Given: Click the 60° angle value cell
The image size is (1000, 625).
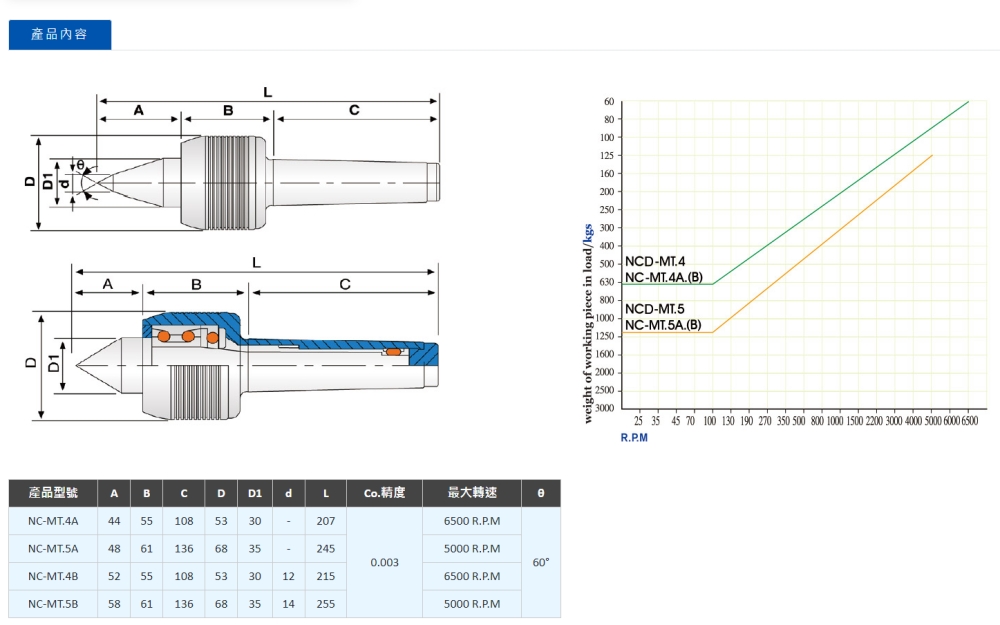Looking at the screenshot, I should 541,562.
